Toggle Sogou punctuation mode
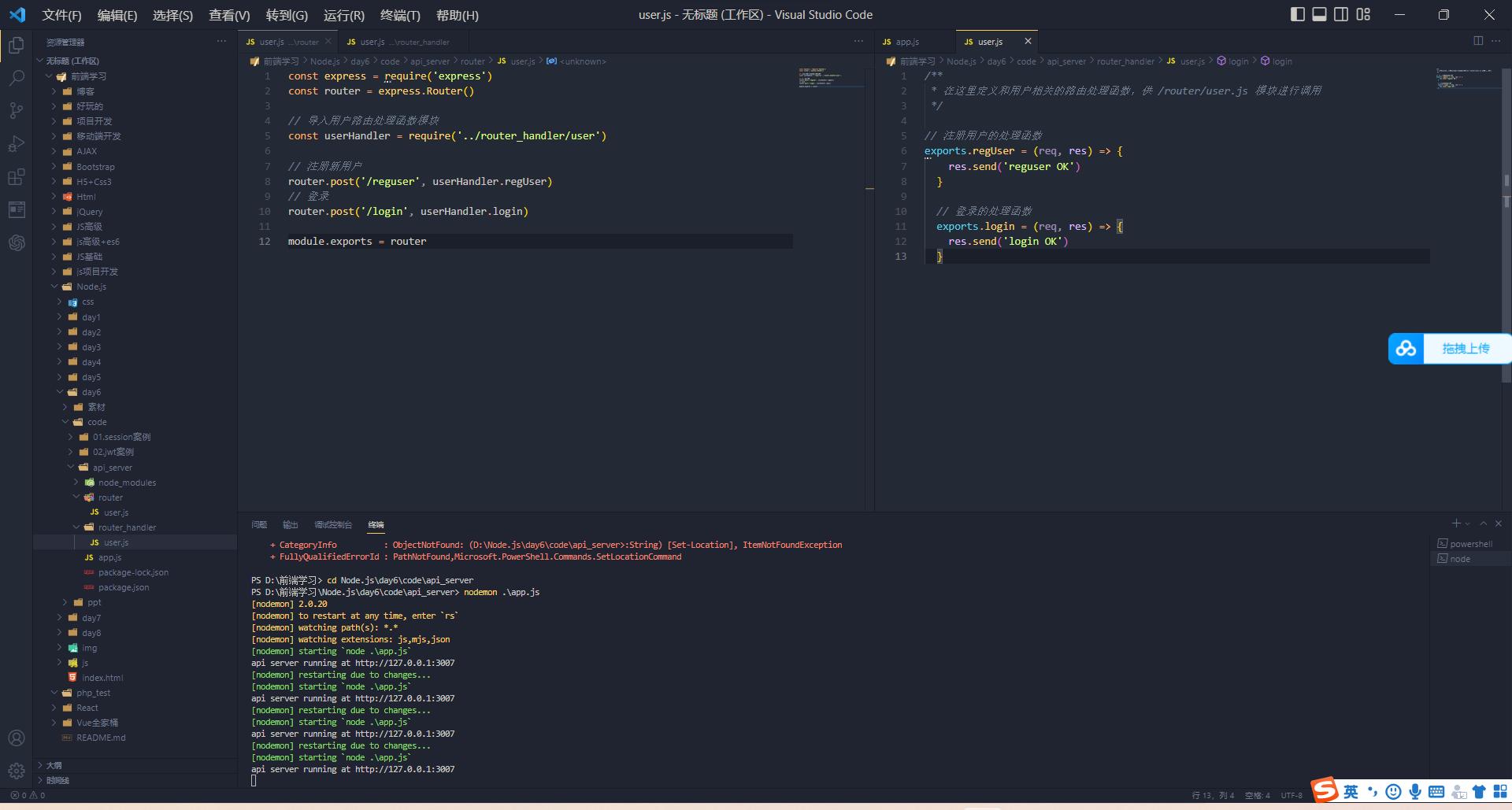Screen dimensions: 1512x810 tap(1373, 792)
